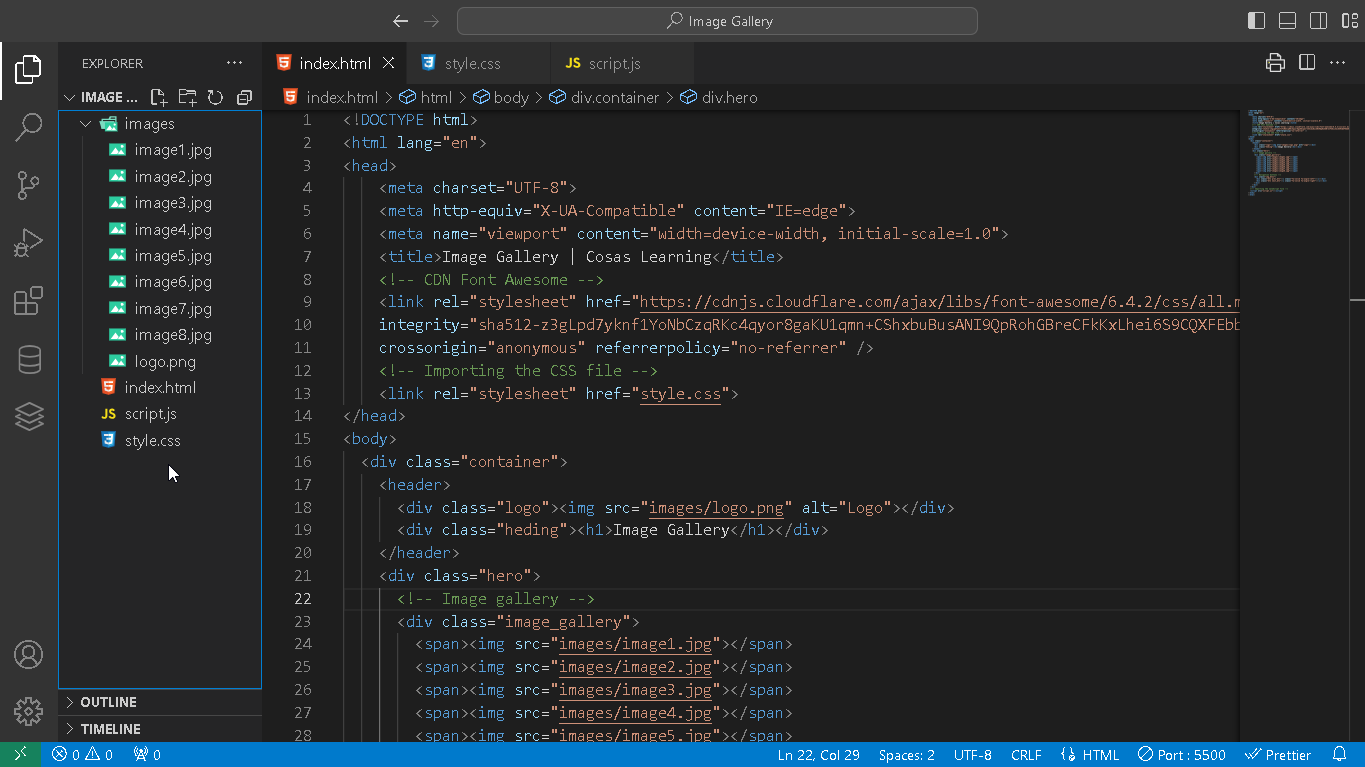Viewport: 1365px width, 767px height.
Task: Collapse all folders in Explorer
Action: [244, 97]
